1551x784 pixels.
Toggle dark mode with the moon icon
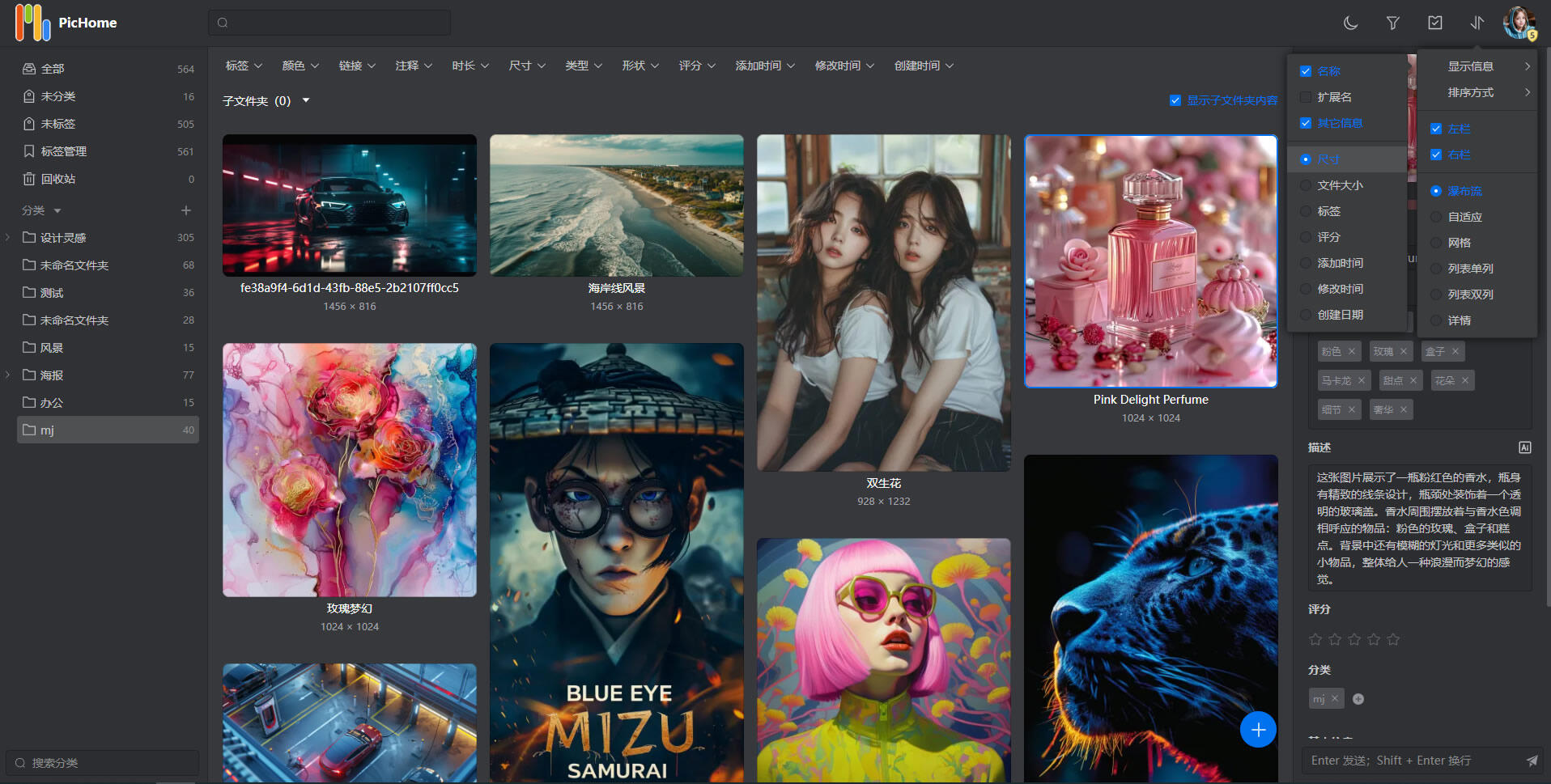(x=1350, y=23)
